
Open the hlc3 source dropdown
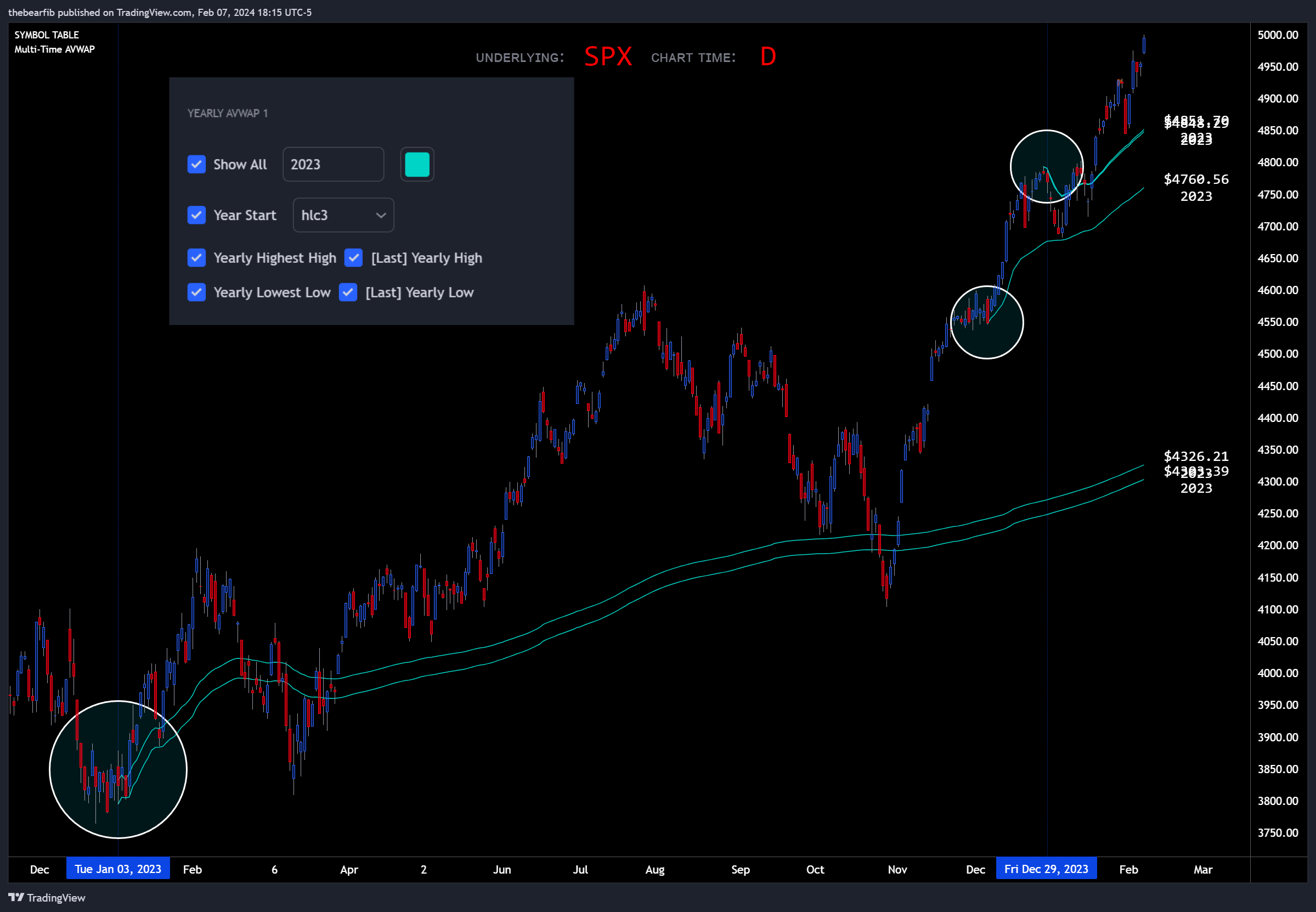pyautogui.click(x=343, y=215)
